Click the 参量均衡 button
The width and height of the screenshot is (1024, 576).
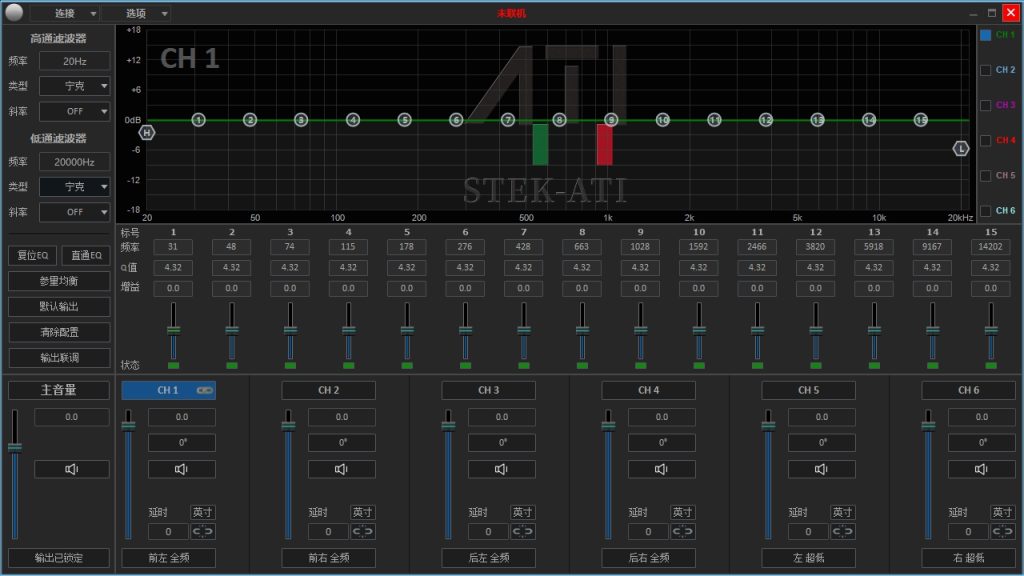pos(59,281)
